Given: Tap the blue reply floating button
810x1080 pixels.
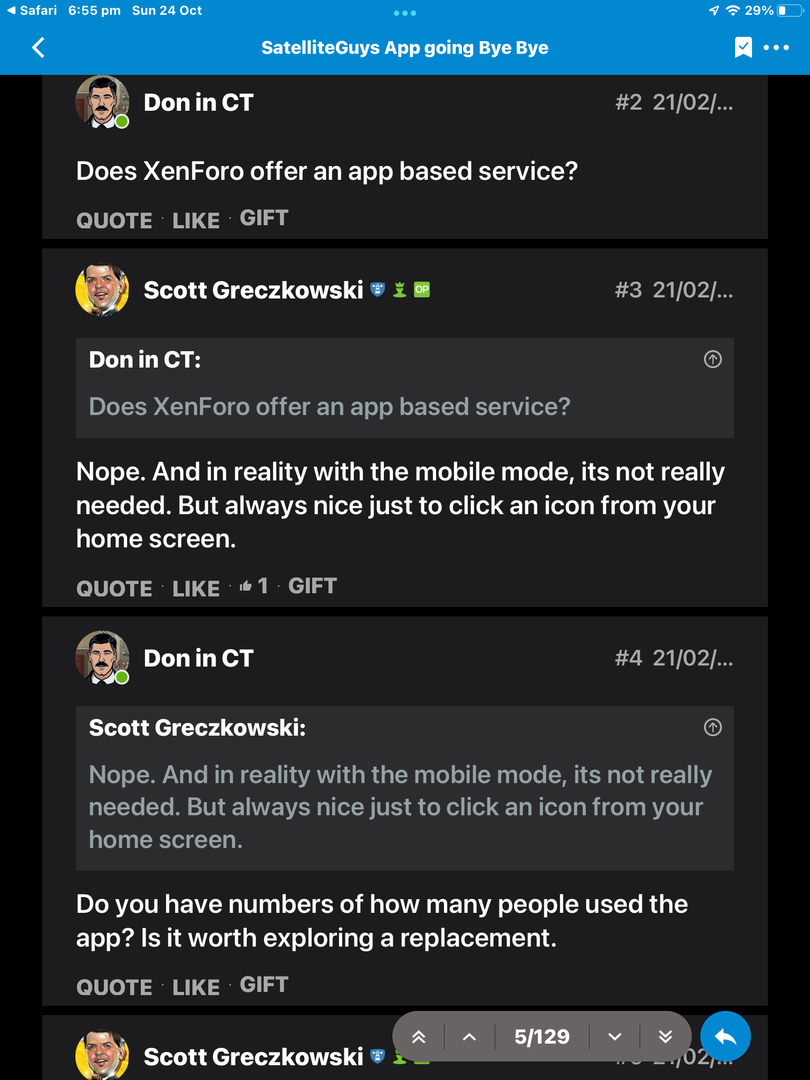Looking at the screenshot, I should [726, 1037].
